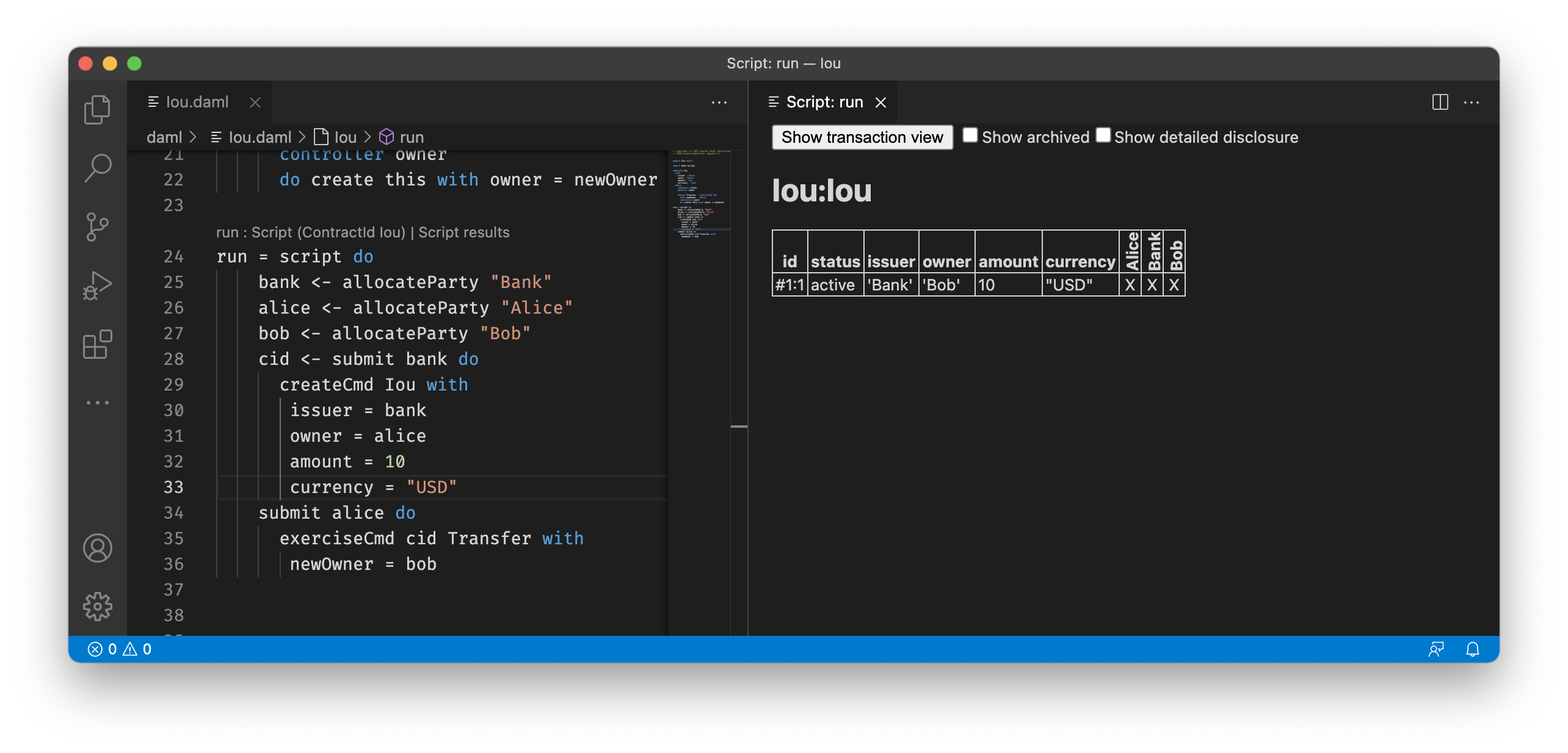The image size is (1568, 753).
Task: Open more actions for Iou.daml editor
Action: (x=719, y=102)
